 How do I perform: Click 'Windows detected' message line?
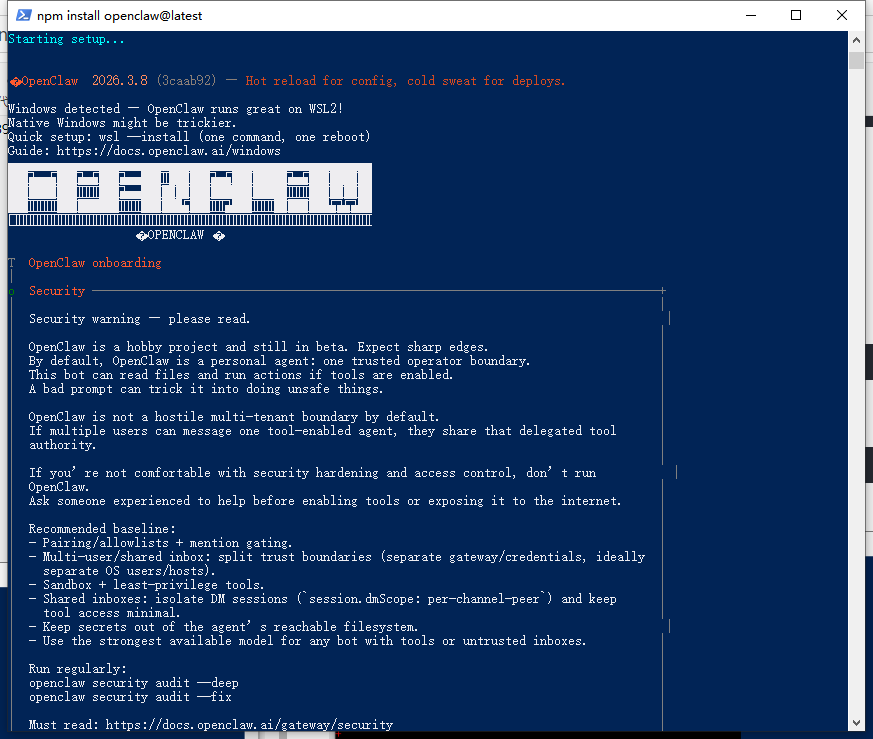click(x=175, y=109)
